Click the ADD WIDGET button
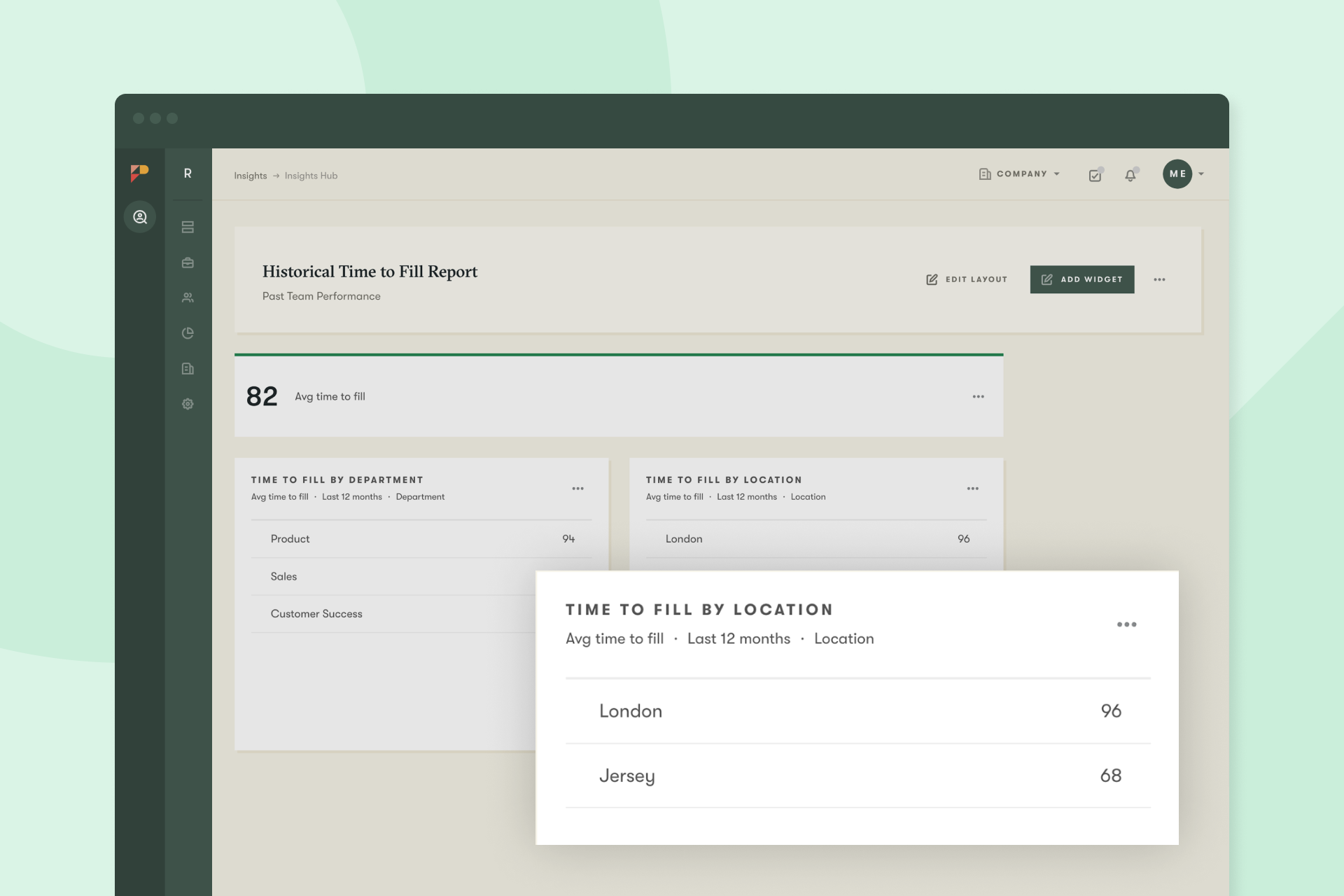 coord(1082,279)
